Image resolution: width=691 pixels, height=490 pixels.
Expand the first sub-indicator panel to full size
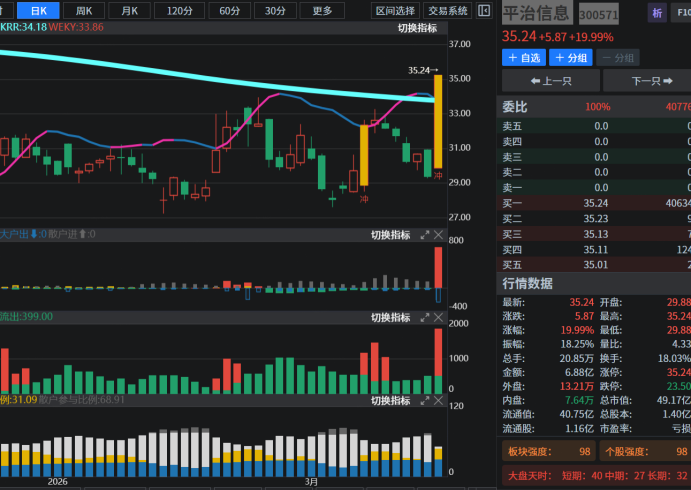[x=423, y=234]
